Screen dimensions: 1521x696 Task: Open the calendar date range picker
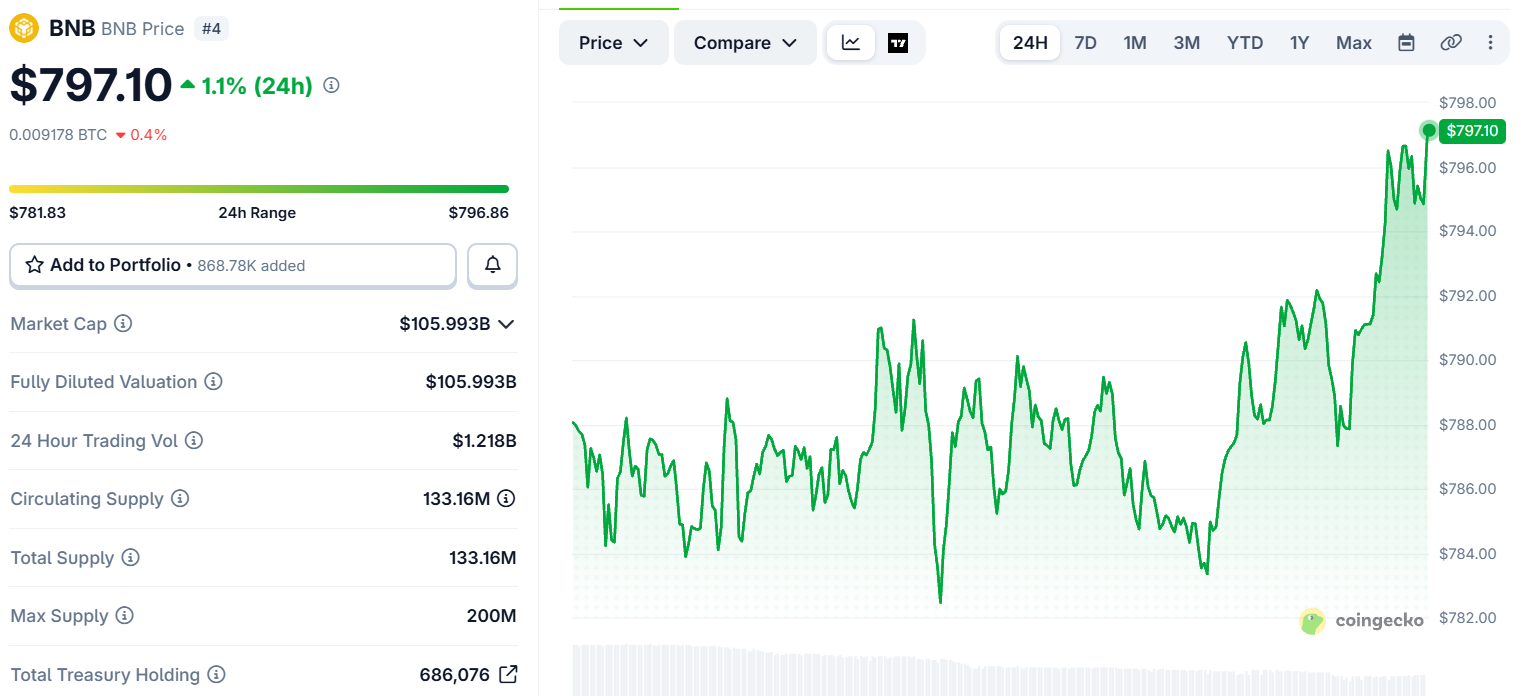click(1406, 42)
